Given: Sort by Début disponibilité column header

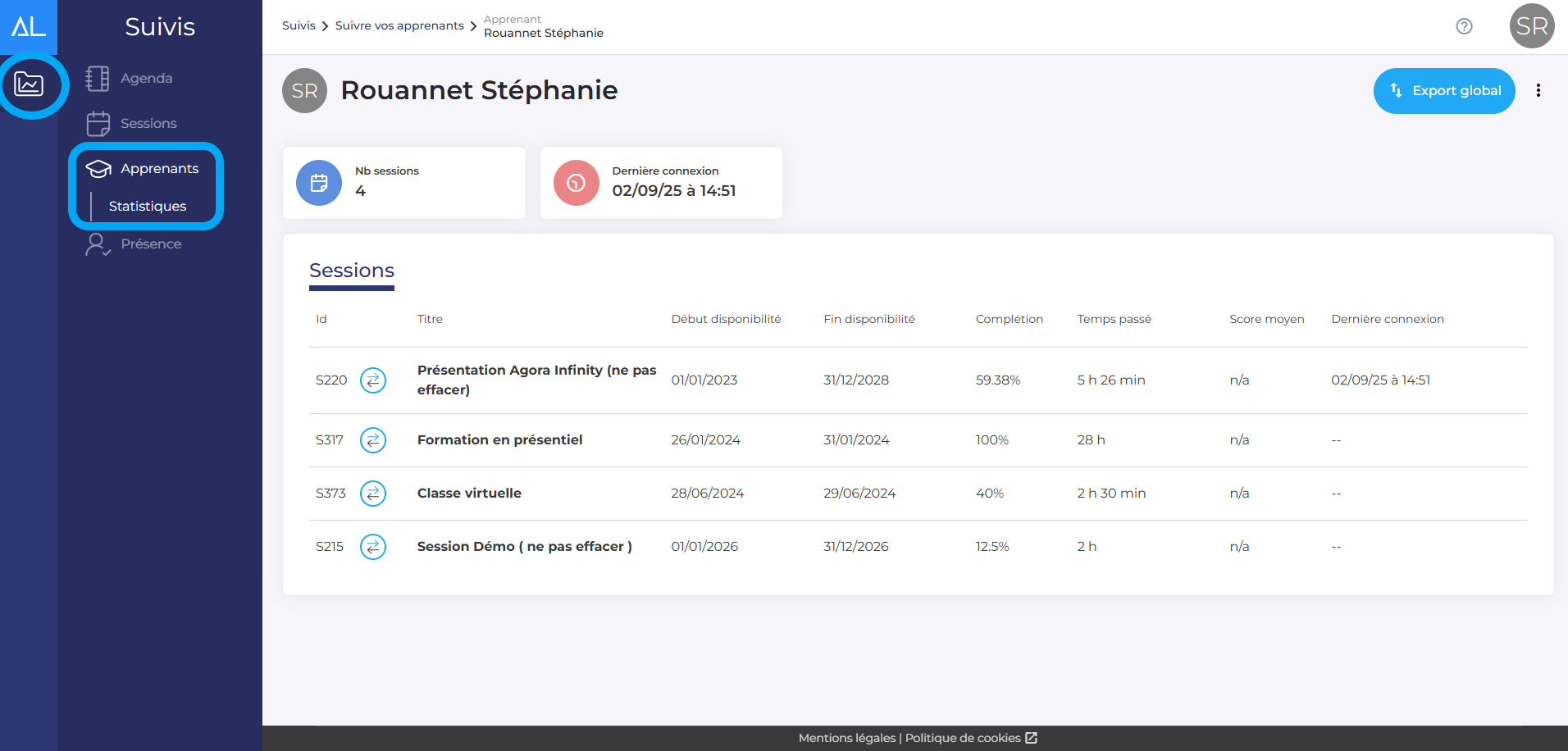Looking at the screenshot, I should 726,319.
